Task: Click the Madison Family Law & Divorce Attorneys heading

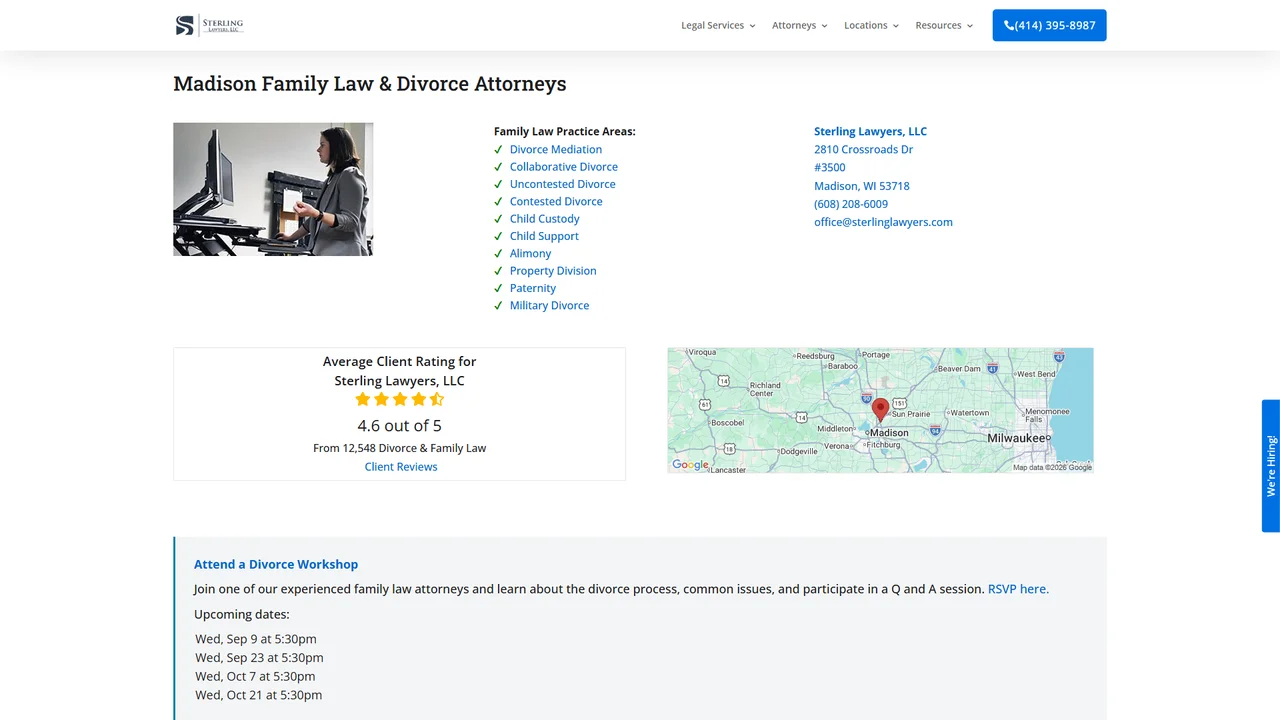Action: point(370,84)
